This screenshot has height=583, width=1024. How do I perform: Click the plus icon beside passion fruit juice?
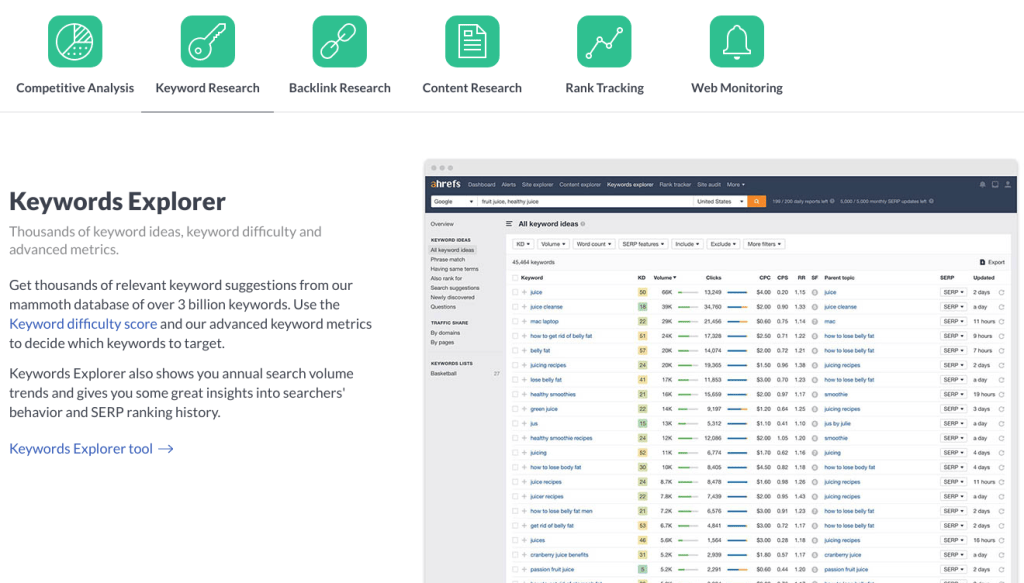point(524,569)
